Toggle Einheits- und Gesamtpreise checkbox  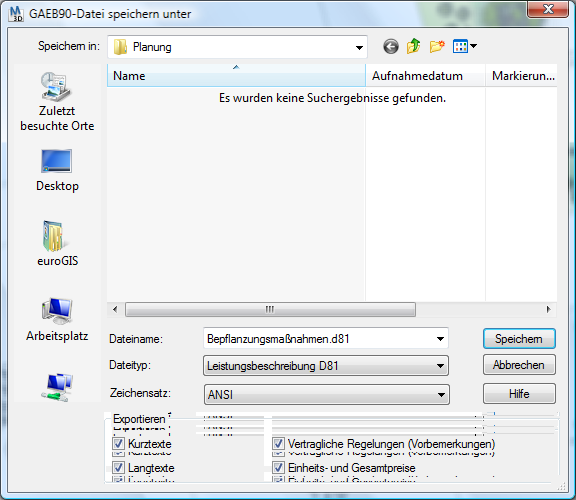(x=278, y=468)
